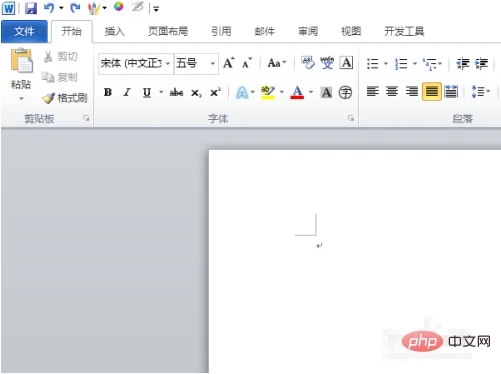Image resolution: width=501 pixels, height=374 pixels.
Task: Click the Clear Formatting eraser icon
Action: [x=308, y=63]
